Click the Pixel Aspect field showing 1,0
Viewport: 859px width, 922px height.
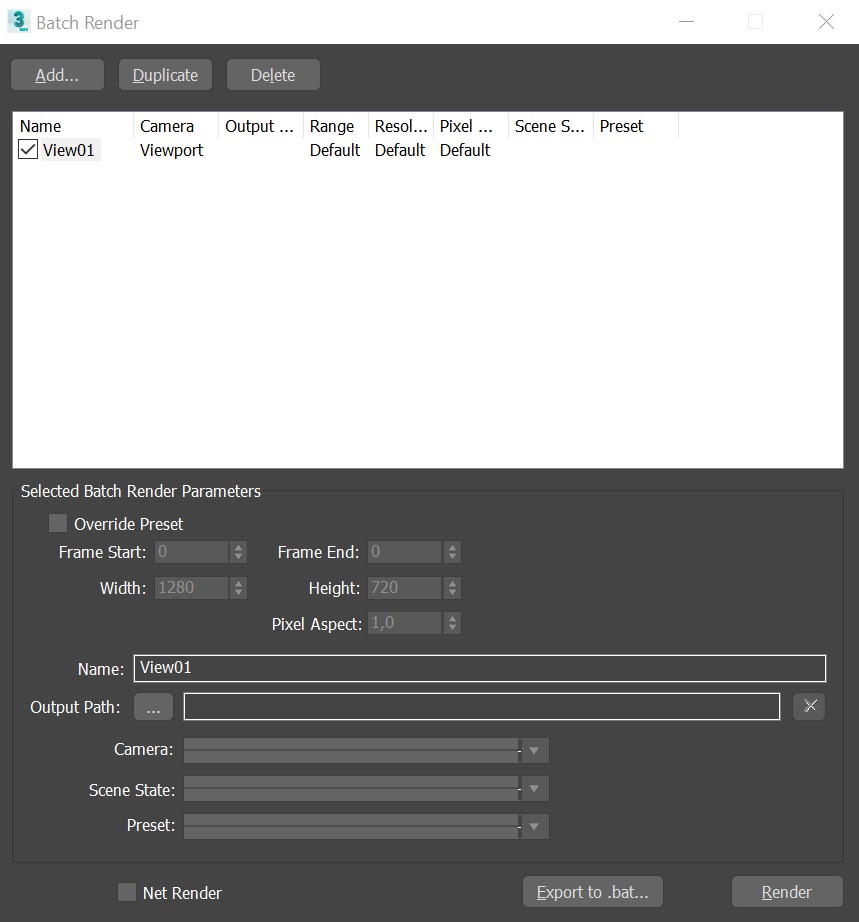(x=405, y=623)
